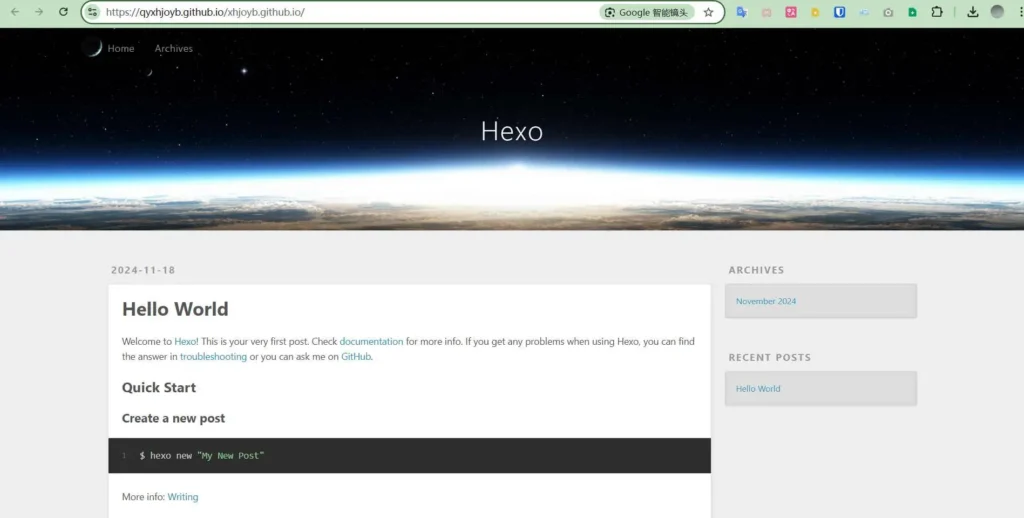
Task: Open the Google Translate extension icon
Action: coord(741,12)
